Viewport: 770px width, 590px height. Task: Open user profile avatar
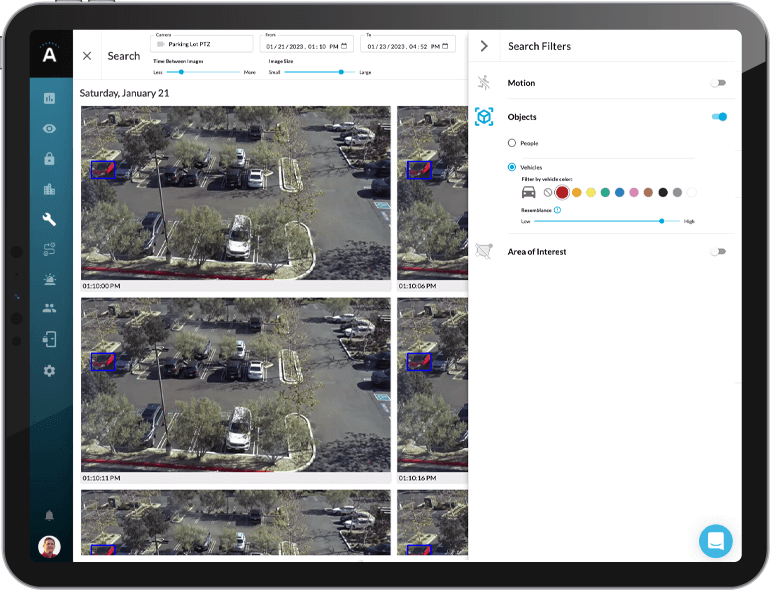(x=49, y=546)
